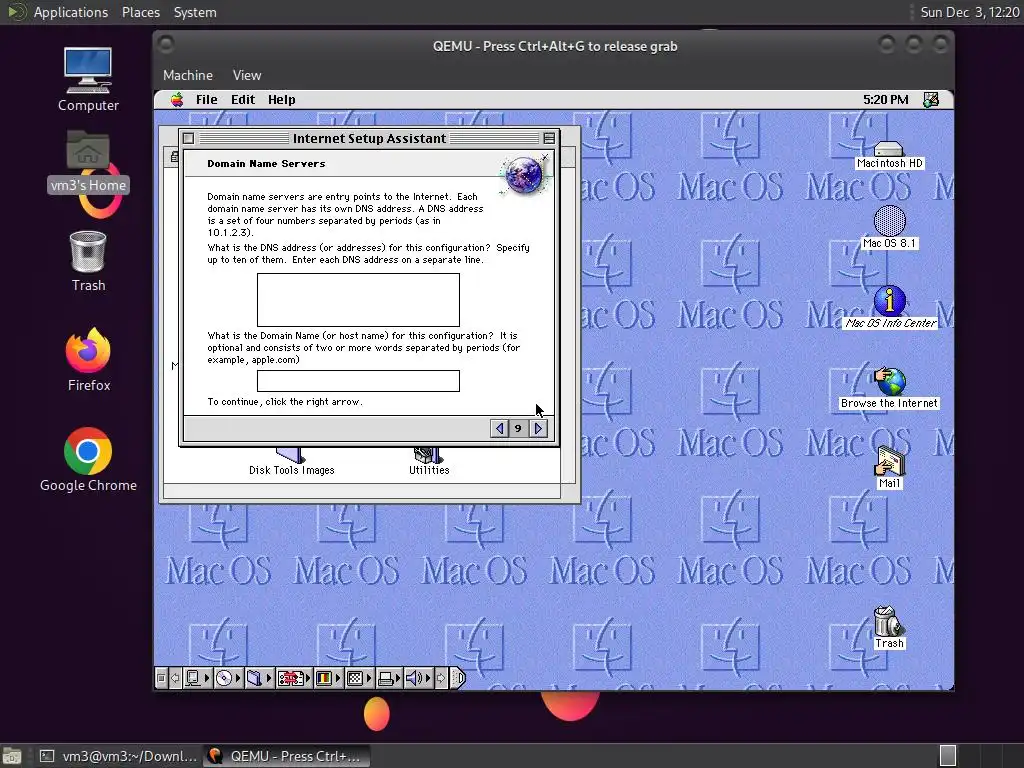Image resolution: width=1024 pixels, height=768 pixels.
Task: Open the Remote Access Control Strip module
Action: tap(295, 678)
